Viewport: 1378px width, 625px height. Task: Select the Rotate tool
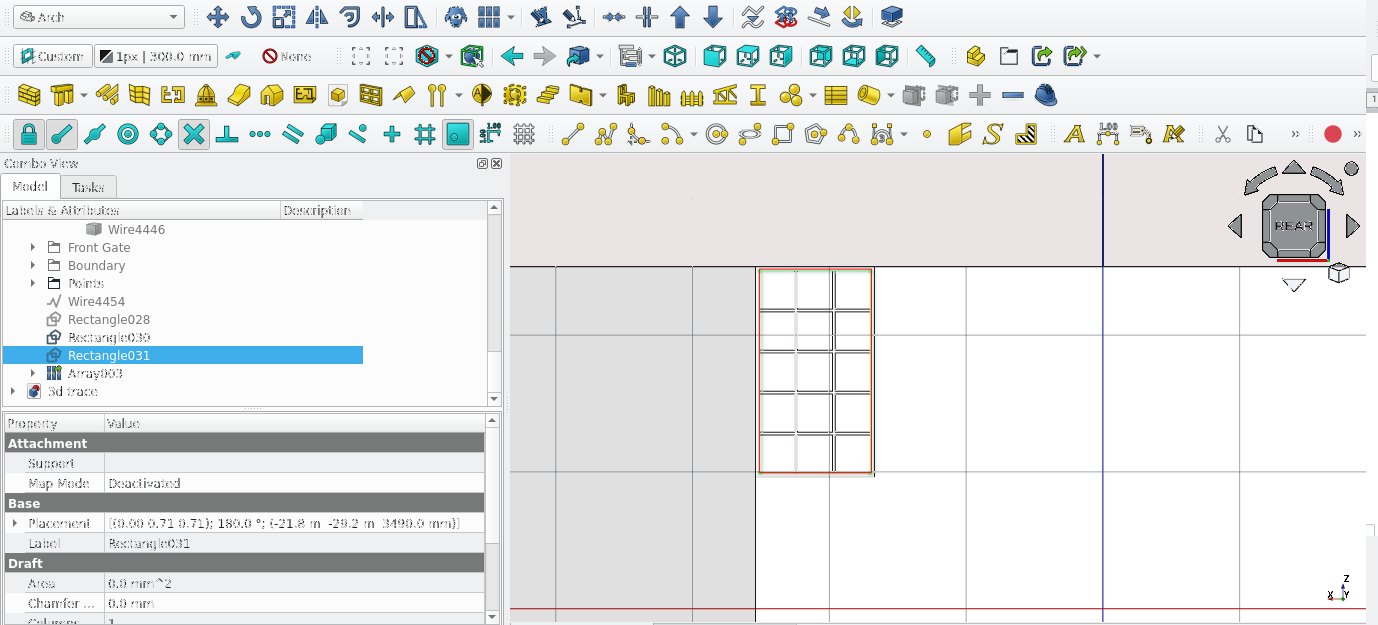coord(250,17)
